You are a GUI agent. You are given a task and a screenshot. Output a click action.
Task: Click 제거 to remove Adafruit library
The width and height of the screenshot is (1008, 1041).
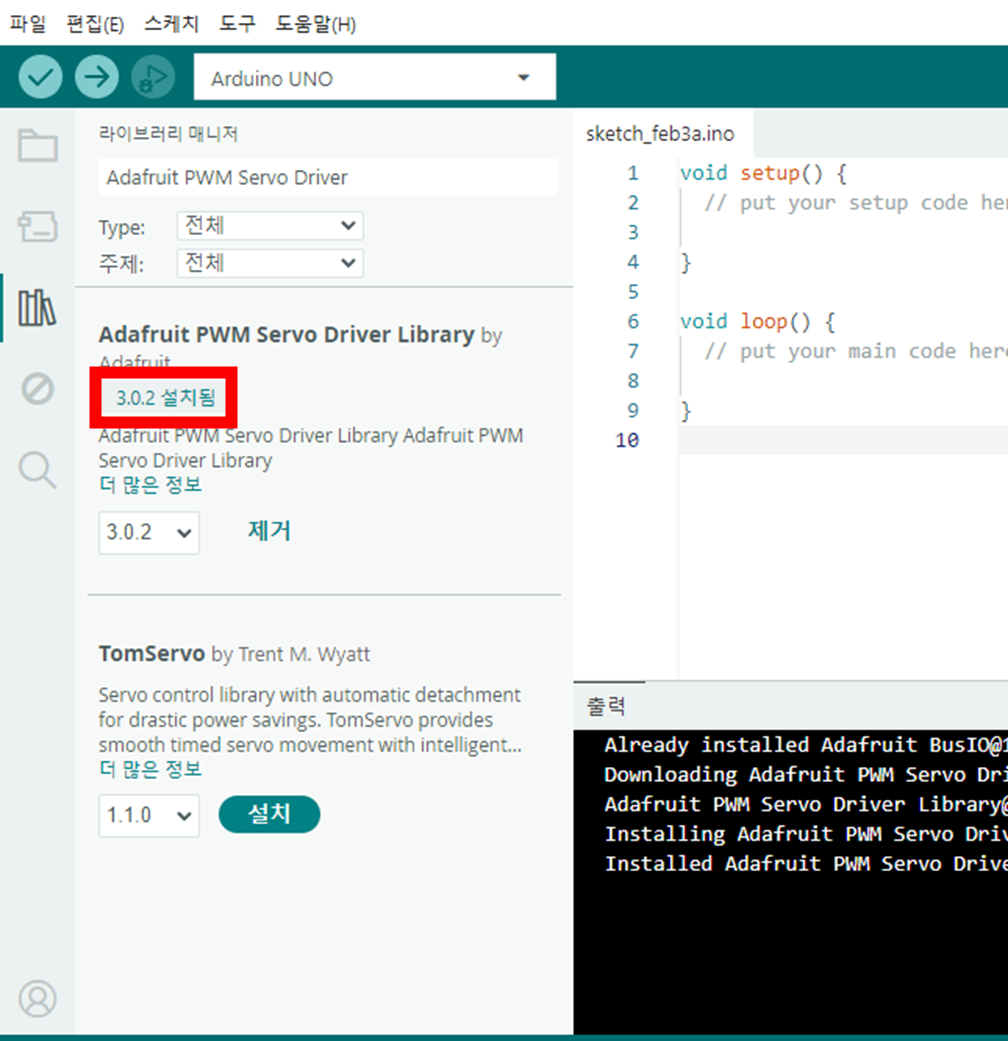269,531
